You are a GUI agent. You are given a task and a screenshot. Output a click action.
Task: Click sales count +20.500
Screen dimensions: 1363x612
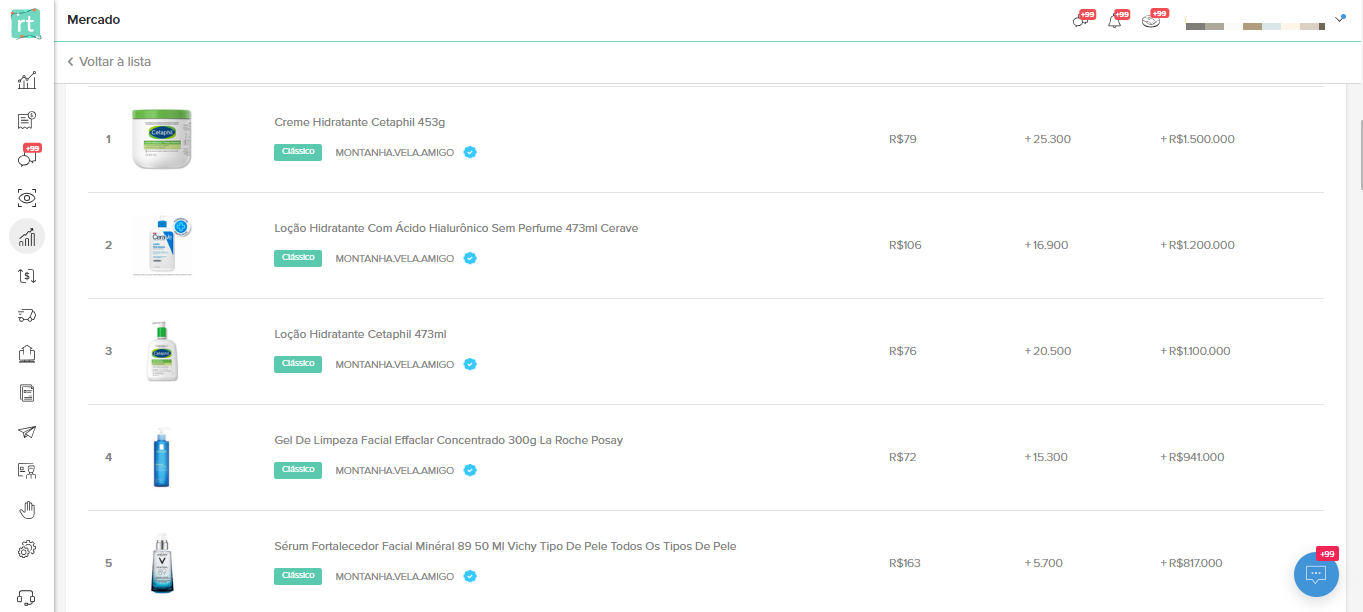click(1047, 351)
